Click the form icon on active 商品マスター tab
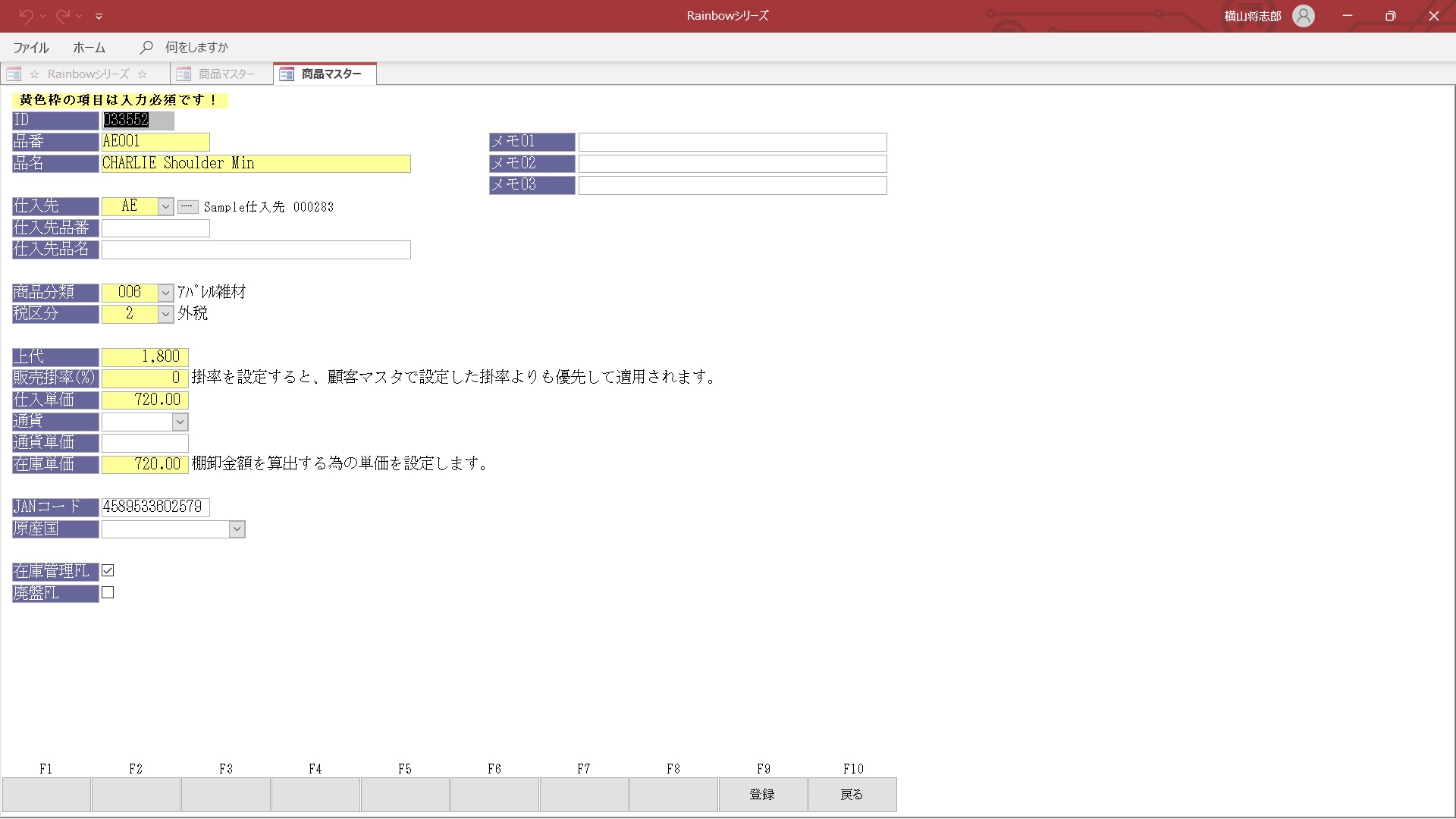 coord(287,74)
